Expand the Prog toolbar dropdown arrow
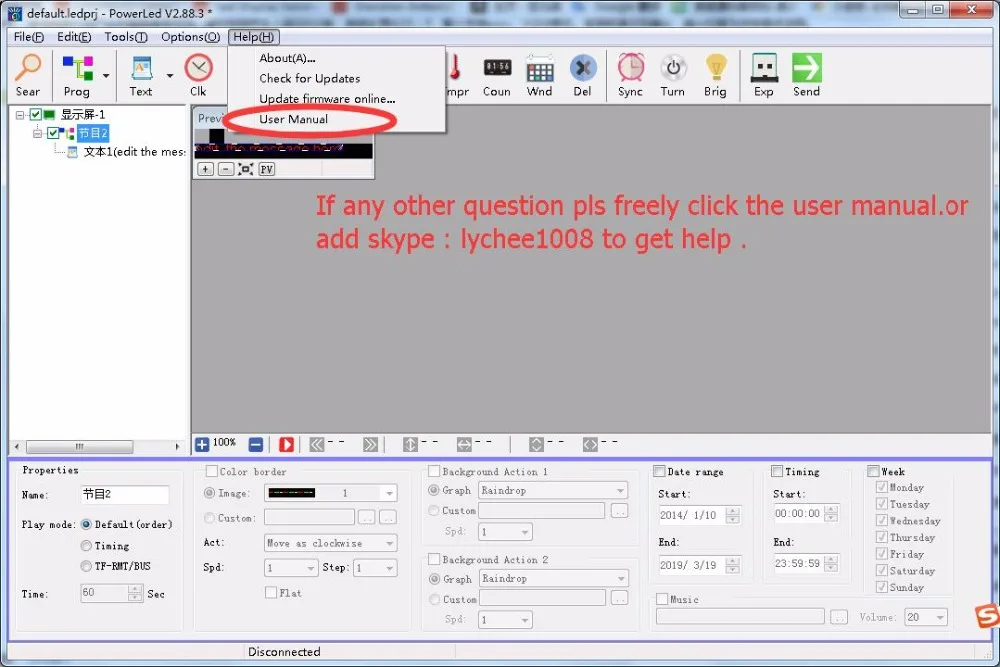The height and width of the screenshot is (667, 1000). [x=106, y=75]
